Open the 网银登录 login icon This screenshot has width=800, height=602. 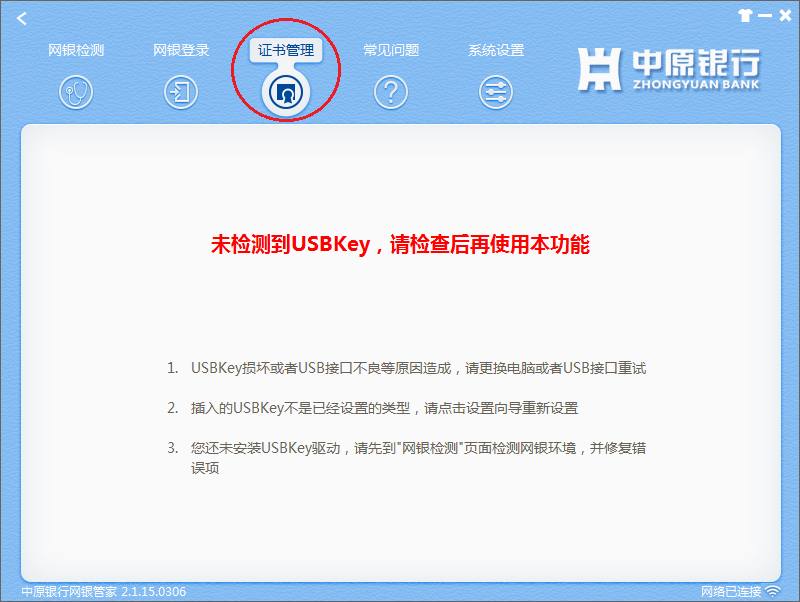pos(181,92)
